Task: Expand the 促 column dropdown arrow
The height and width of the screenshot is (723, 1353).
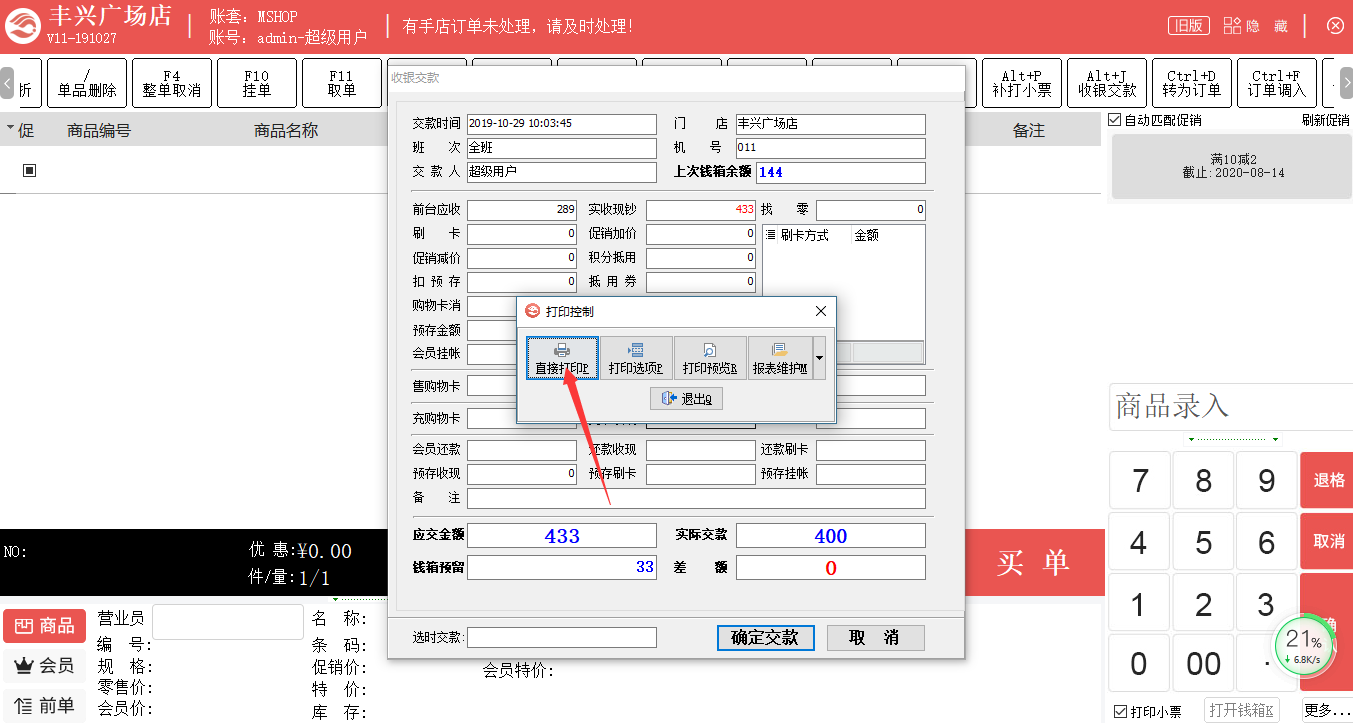Action: tap(10, 129)
